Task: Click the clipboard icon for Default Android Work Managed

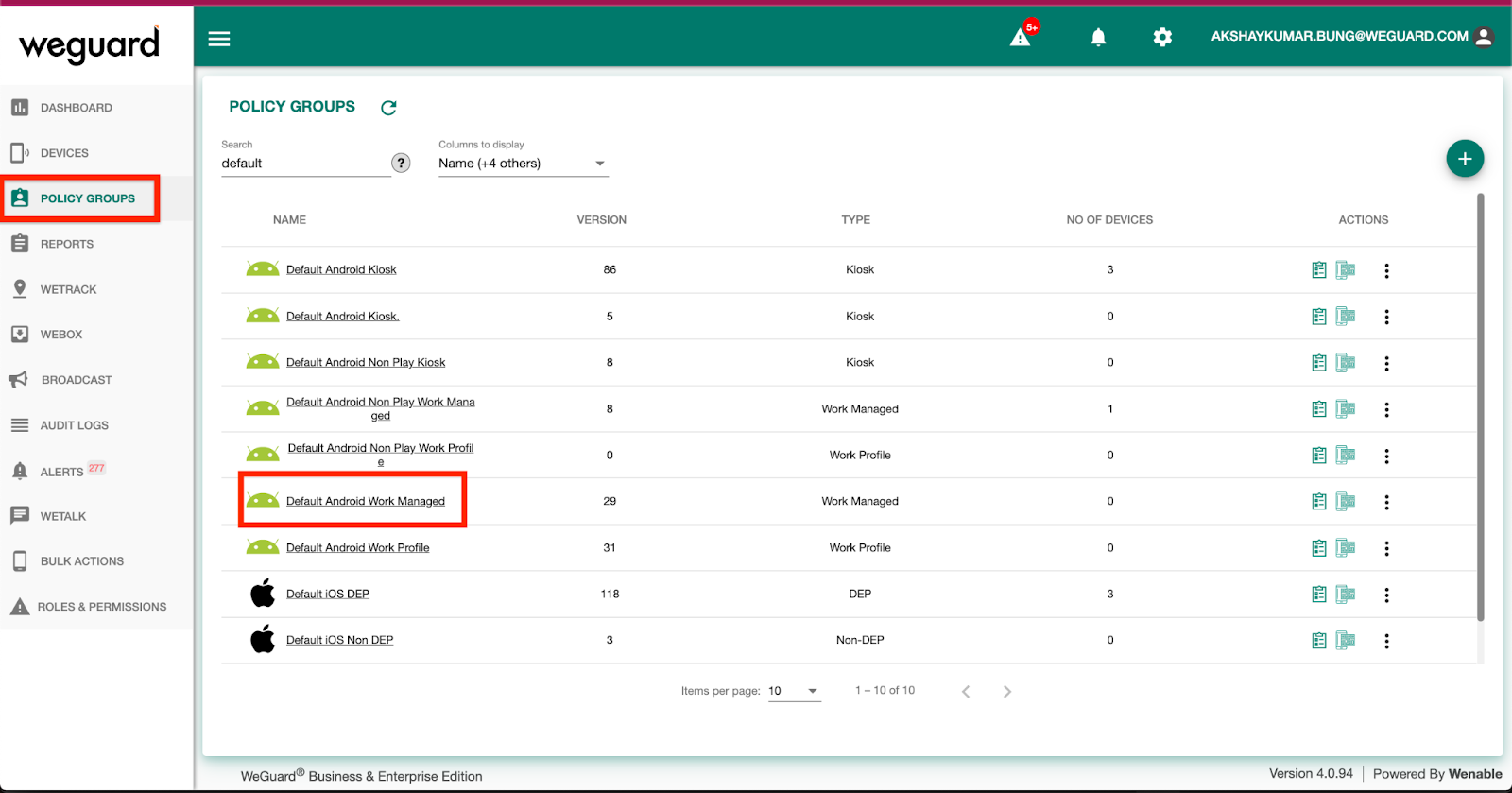Action: pos(1319,502)
